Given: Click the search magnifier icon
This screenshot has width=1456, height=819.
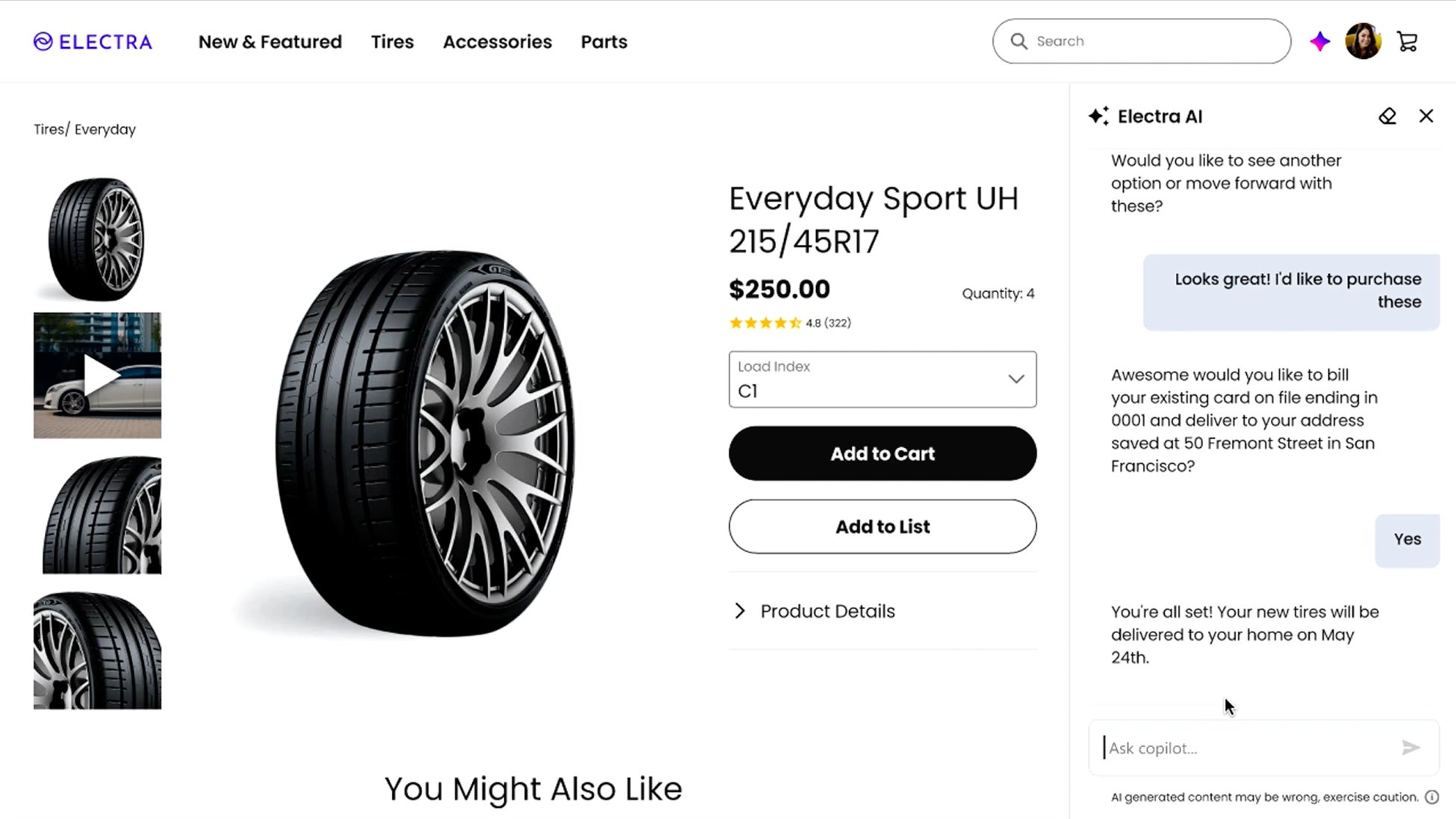Looking at the screenshot, I should point(1018,41).
